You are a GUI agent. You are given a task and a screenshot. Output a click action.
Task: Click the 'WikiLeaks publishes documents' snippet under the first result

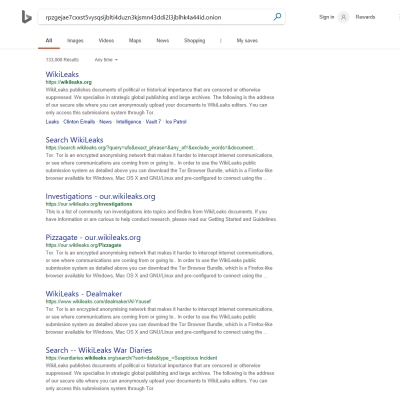coord(160,101)
